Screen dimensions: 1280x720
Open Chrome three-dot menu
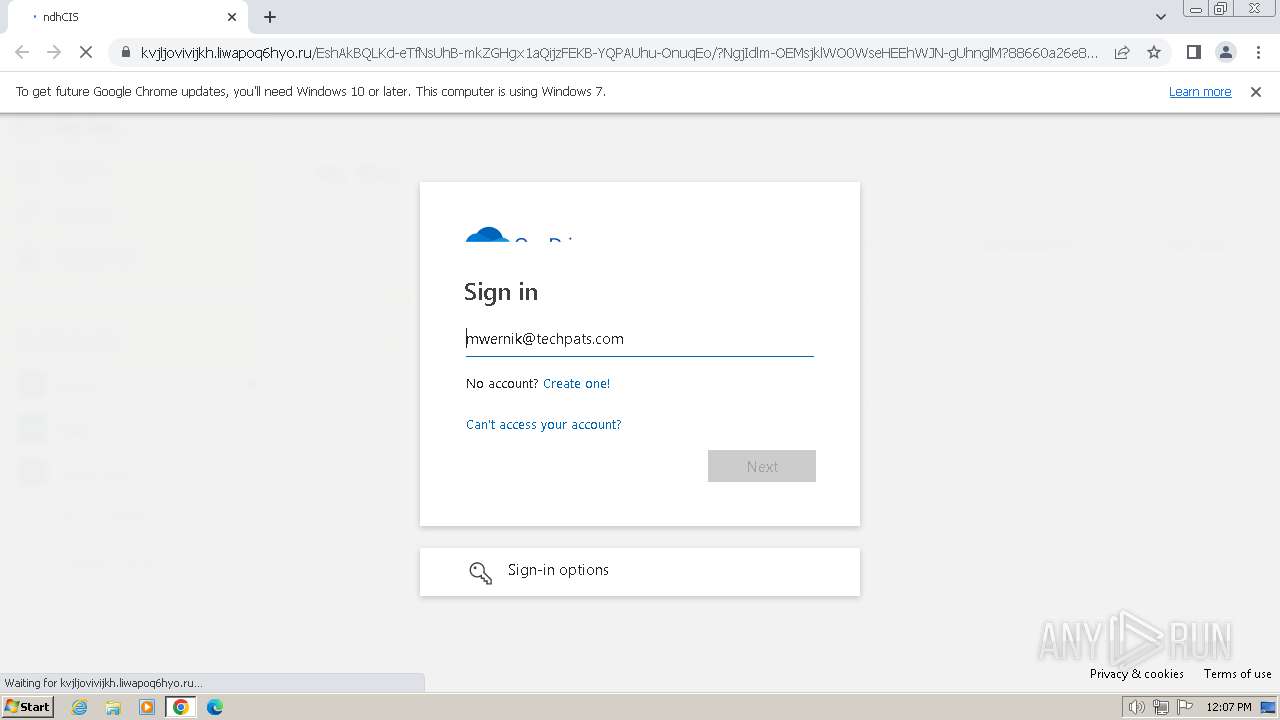click(1257, 52)
